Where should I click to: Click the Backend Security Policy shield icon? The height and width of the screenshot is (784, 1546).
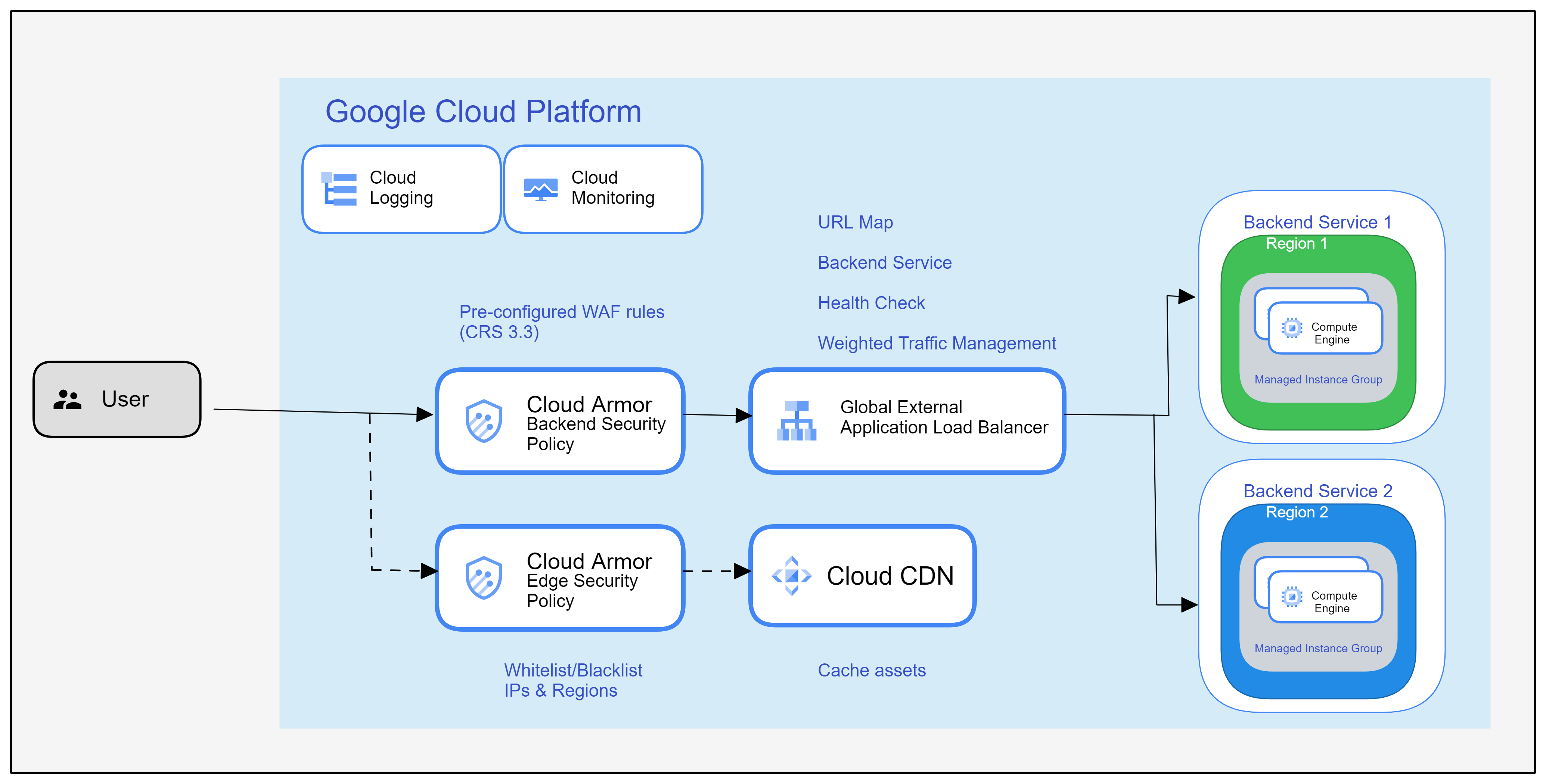484,421
